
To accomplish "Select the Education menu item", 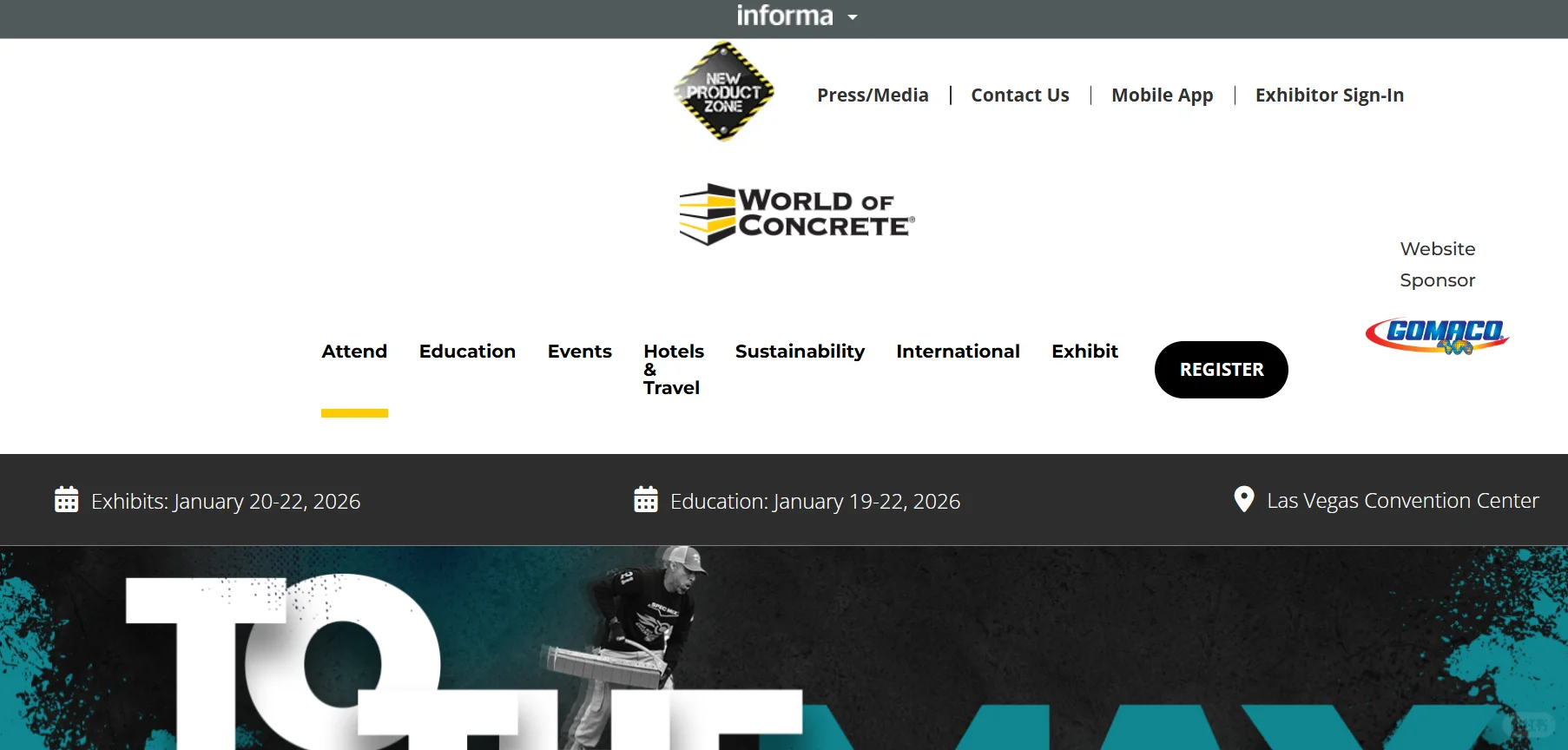I will pyautogui.click(x=467, y=352).
